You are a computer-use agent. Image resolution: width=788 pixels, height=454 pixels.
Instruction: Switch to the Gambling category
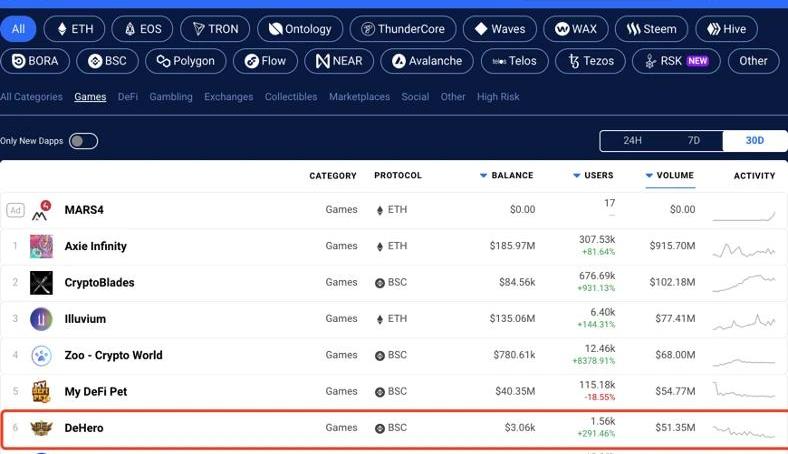(171, 97)
